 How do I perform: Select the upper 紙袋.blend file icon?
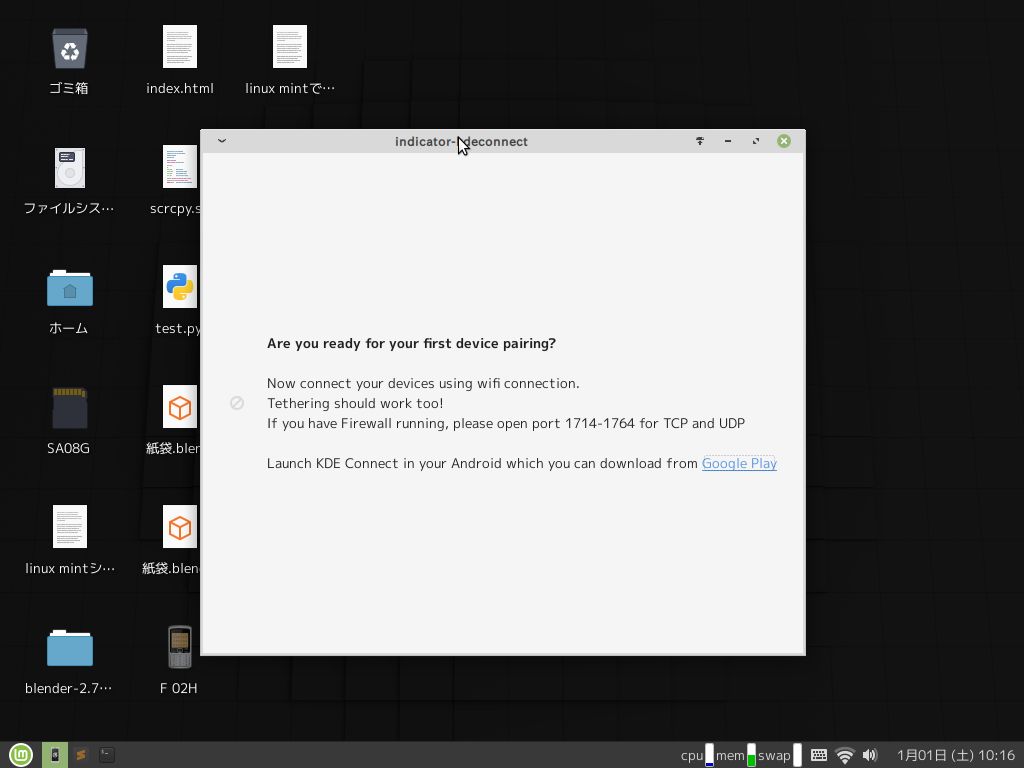click(x=180, y=407)
